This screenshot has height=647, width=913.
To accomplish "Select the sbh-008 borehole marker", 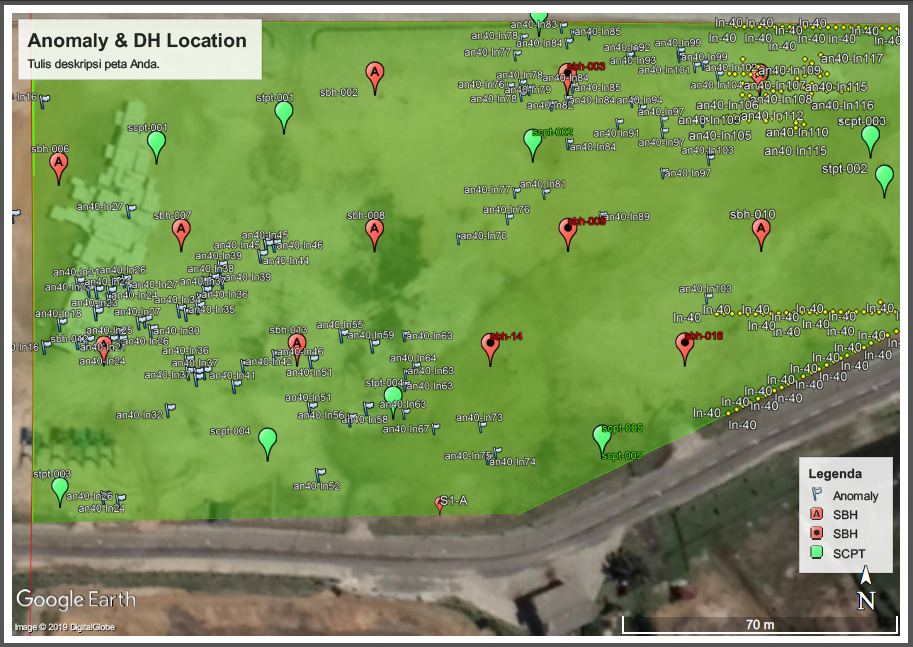I will (x=375, y=232).
